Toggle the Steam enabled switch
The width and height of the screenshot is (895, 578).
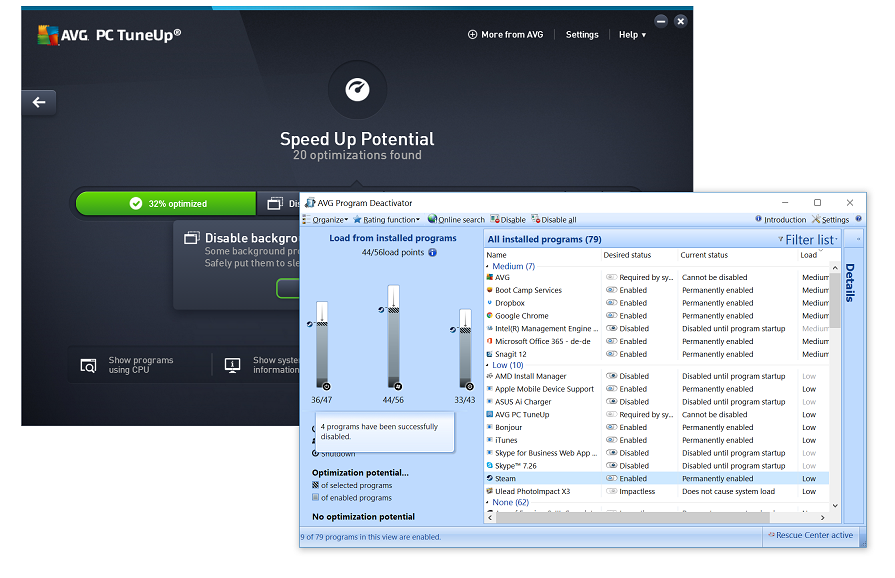[611, 479]
